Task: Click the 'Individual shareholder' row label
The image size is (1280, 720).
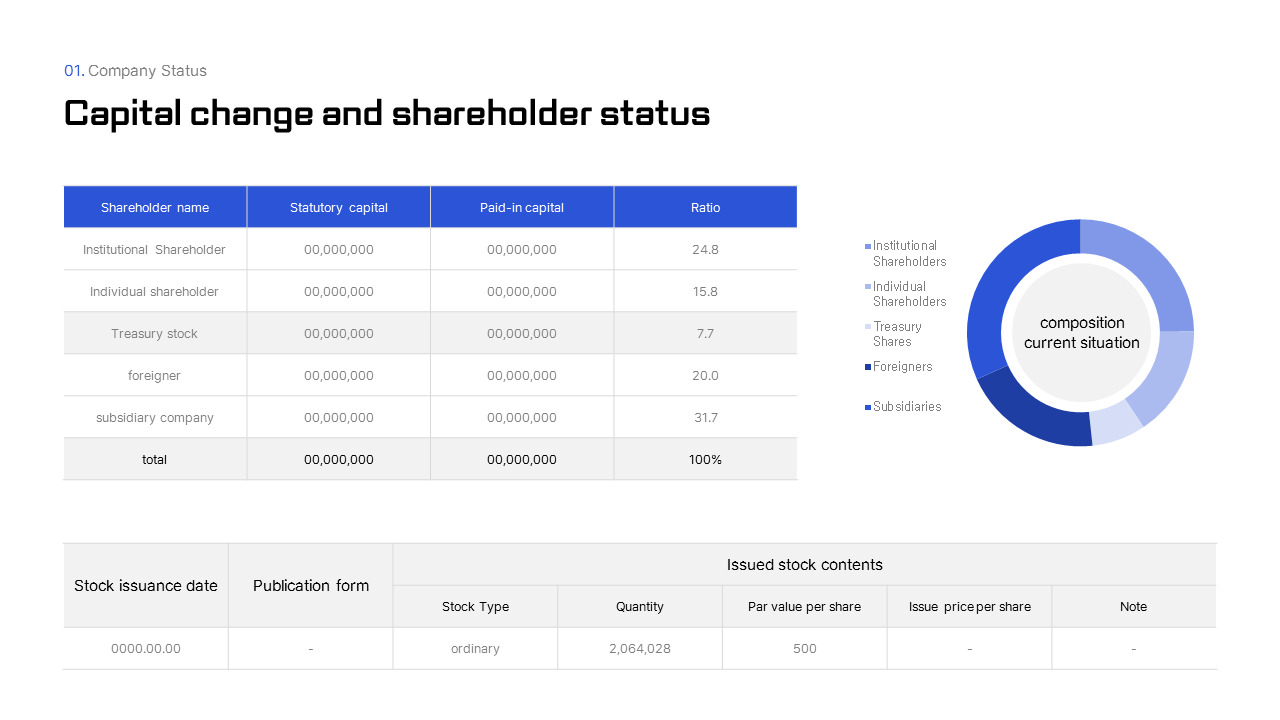Action: click(154, 292)
